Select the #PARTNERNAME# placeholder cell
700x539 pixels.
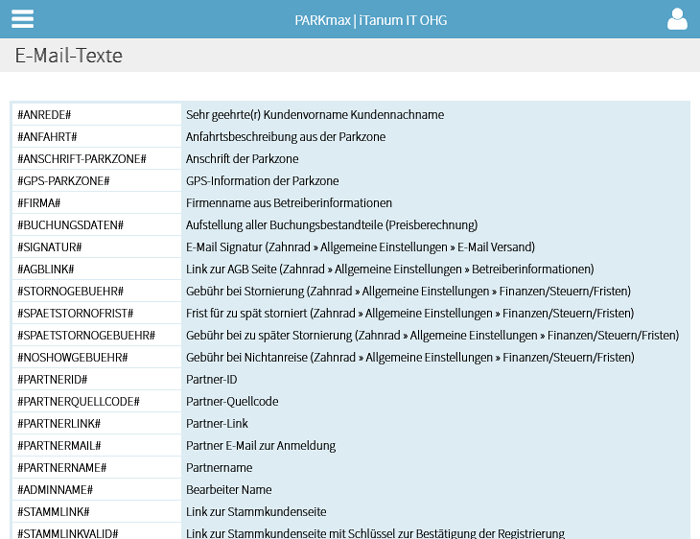96,468
